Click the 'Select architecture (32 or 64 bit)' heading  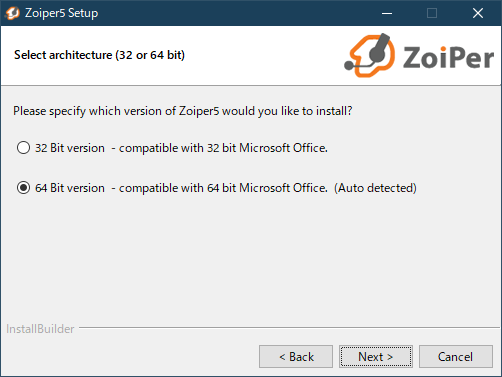[99, 55]
